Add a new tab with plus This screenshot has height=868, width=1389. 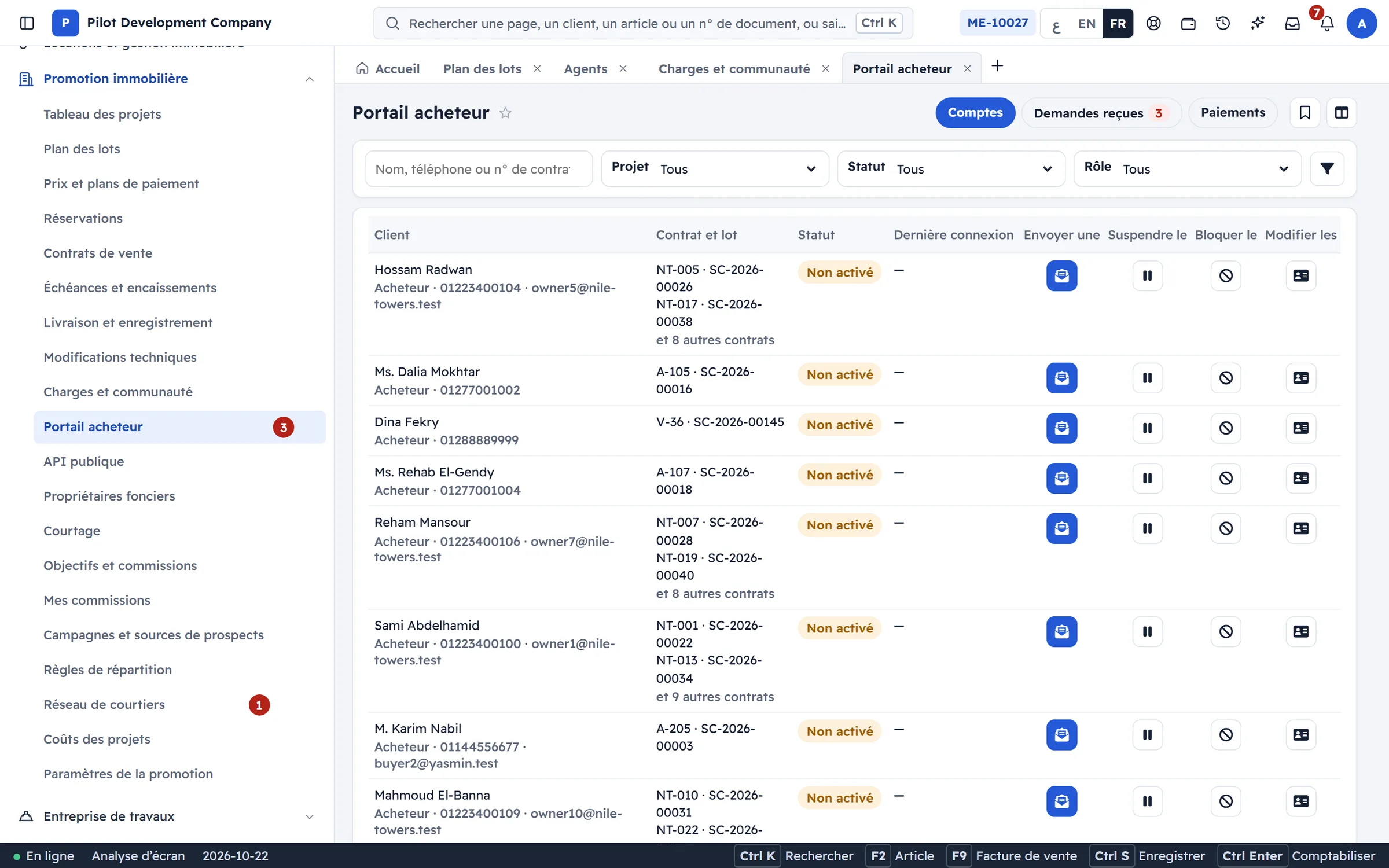click(x=997, y=66)
